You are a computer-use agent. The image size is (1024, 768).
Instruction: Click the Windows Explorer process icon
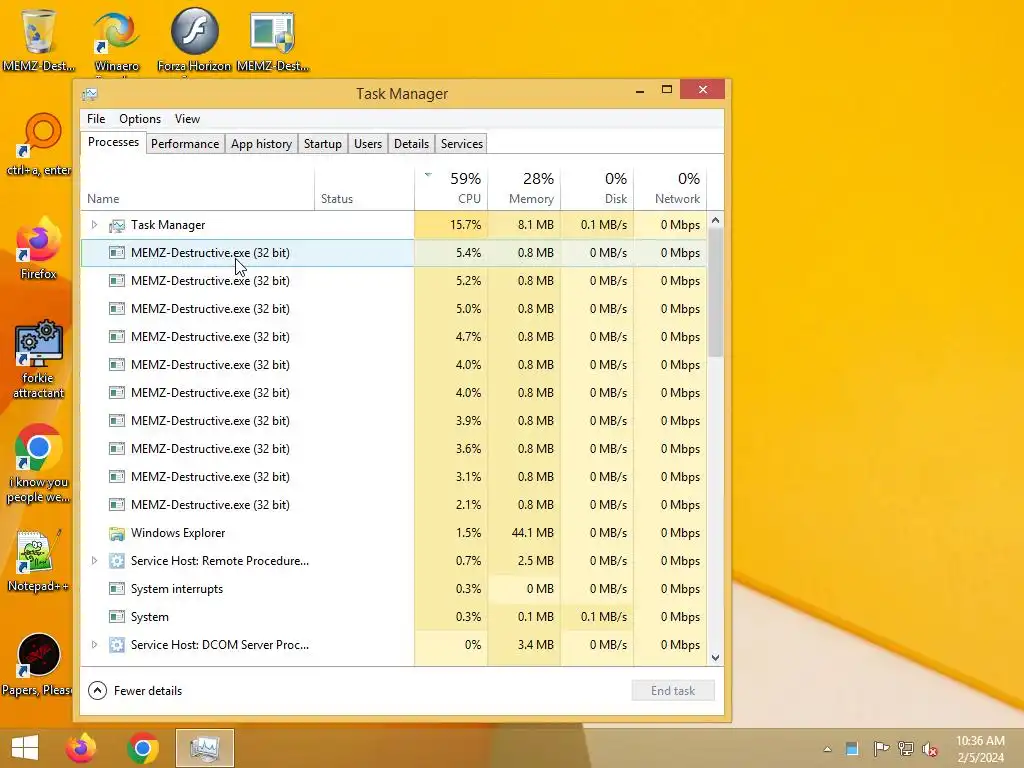coord(117,534)
